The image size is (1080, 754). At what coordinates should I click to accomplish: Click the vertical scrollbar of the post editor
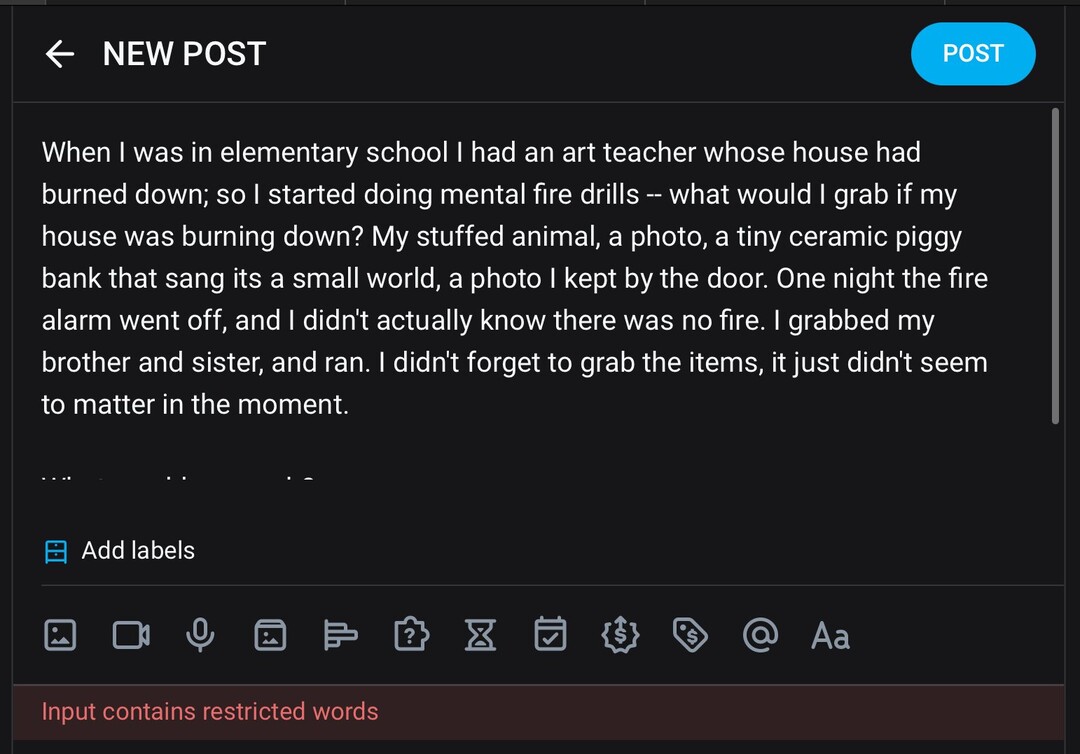click(x=1056, y=266)
